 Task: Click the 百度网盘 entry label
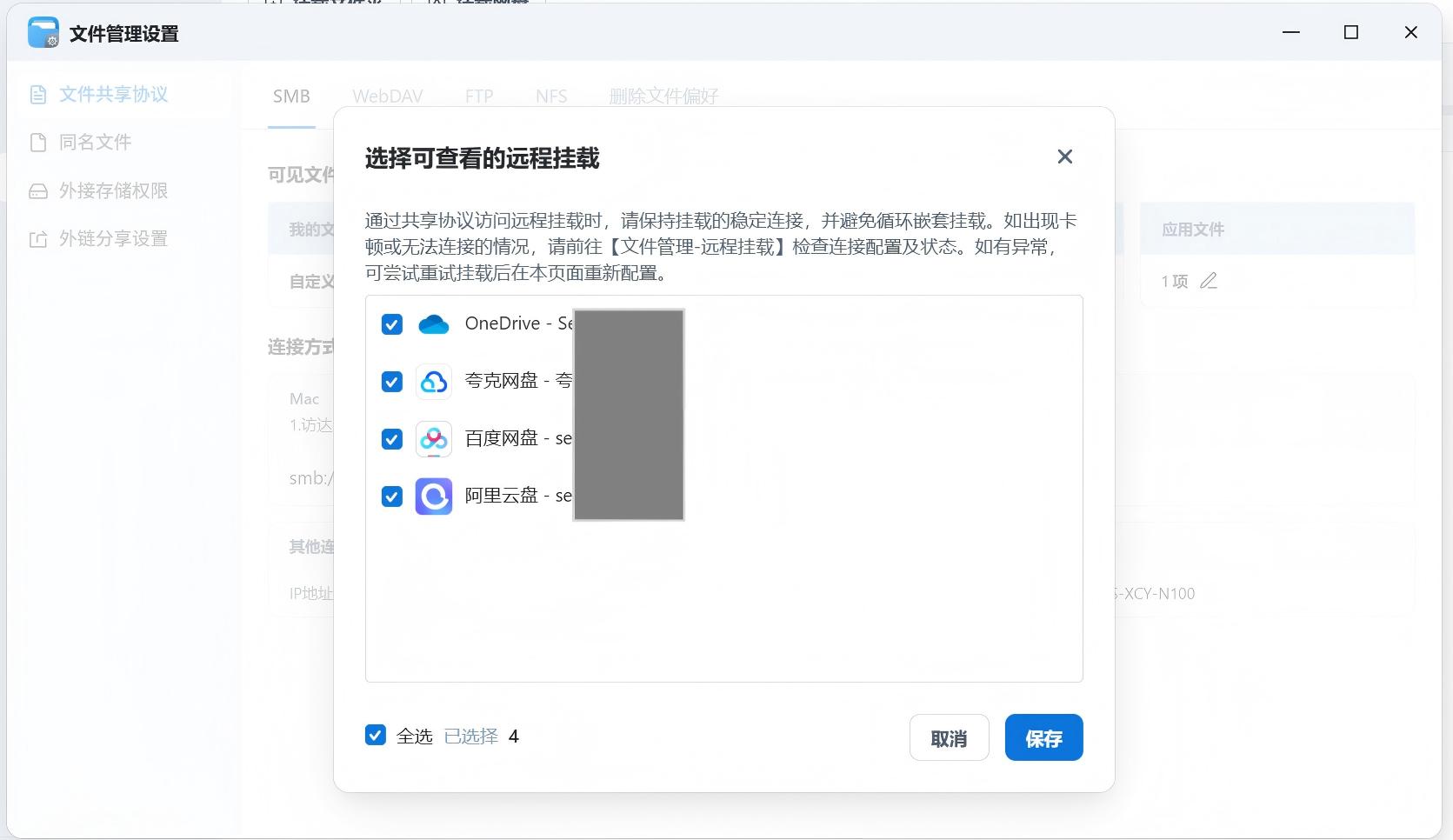(x=518, y=438)
